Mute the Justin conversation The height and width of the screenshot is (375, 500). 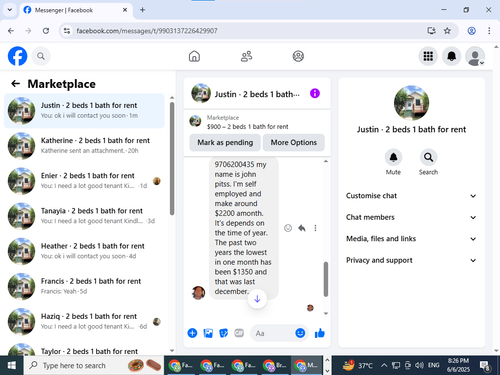[393, 157]
